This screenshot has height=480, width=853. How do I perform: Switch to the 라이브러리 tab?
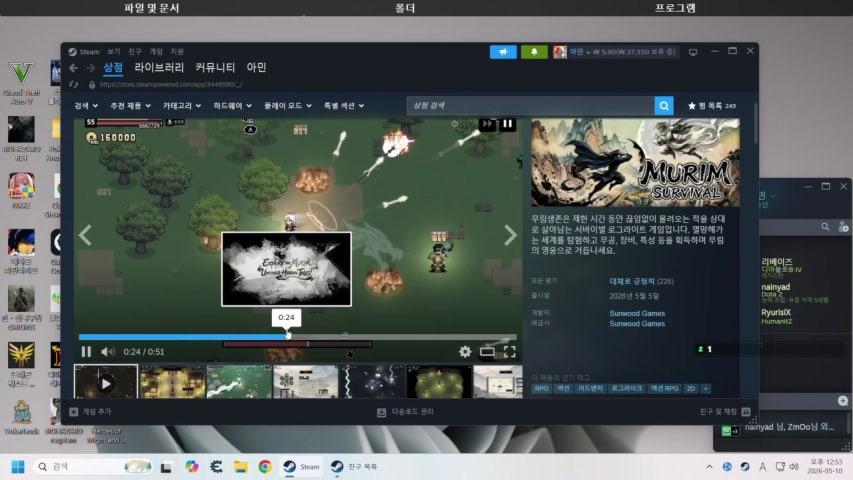pyautogui.click(x=159, y=68)
